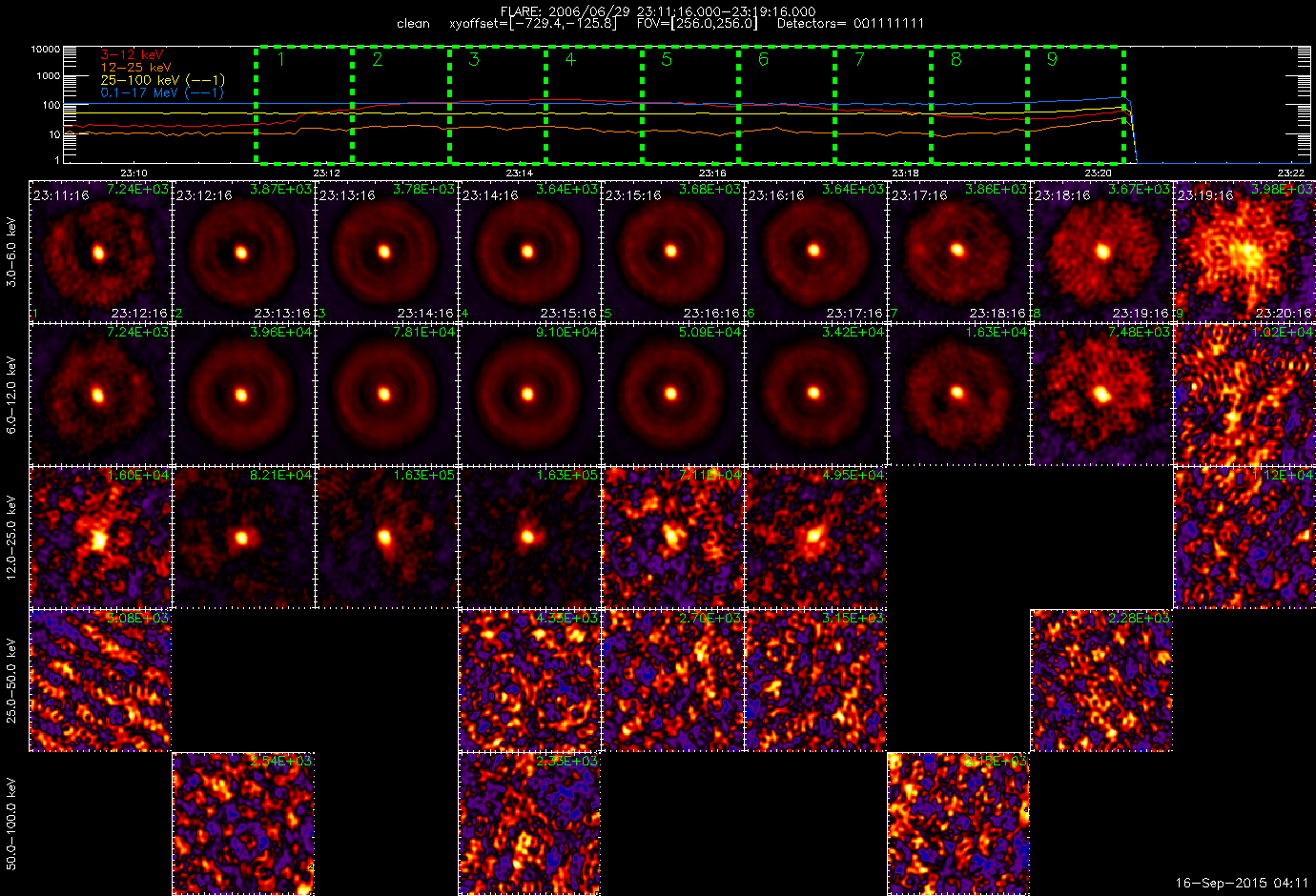The image size is (1316, 896).
Task: Choose the 3.0-6.0 keV image at 23:19:16
Action: [x=1245, y=252]
